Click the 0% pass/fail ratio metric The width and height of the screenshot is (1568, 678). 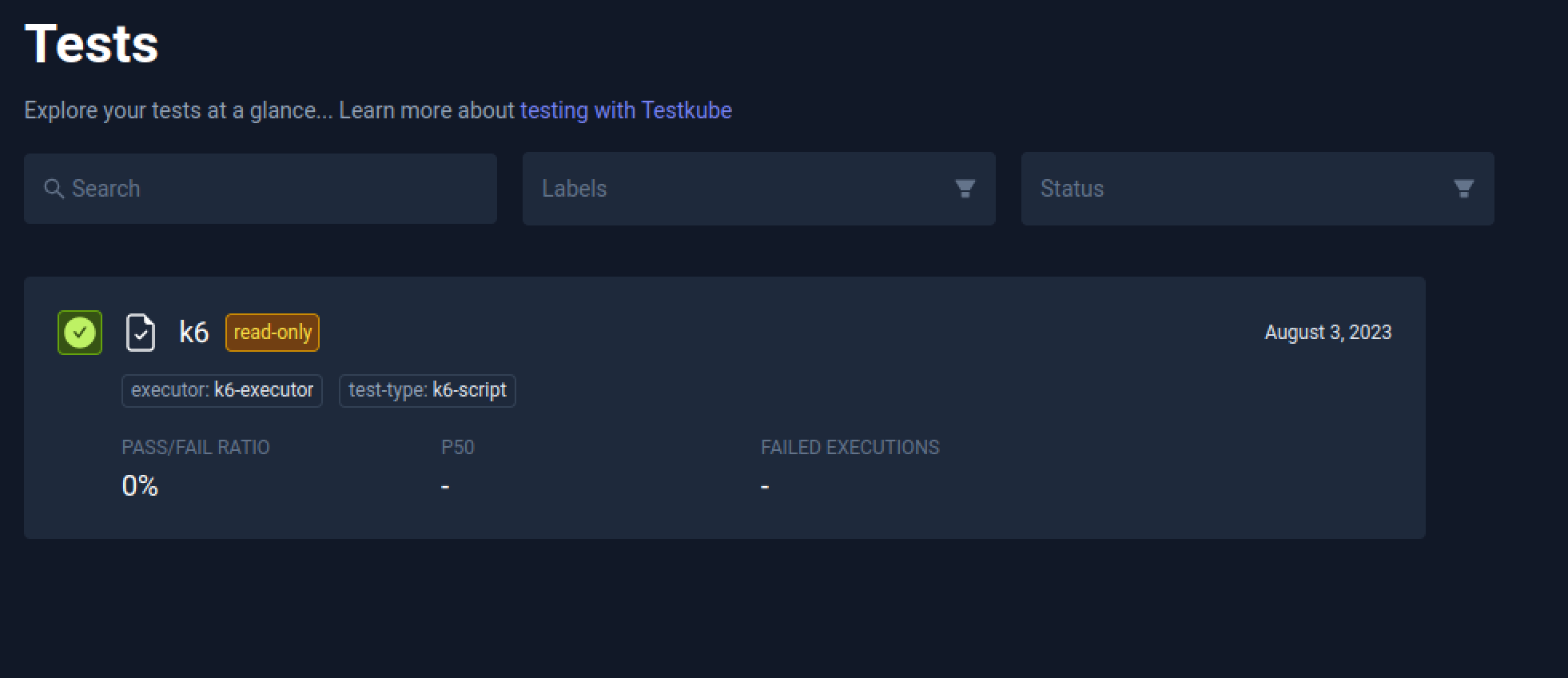point(139,485)
